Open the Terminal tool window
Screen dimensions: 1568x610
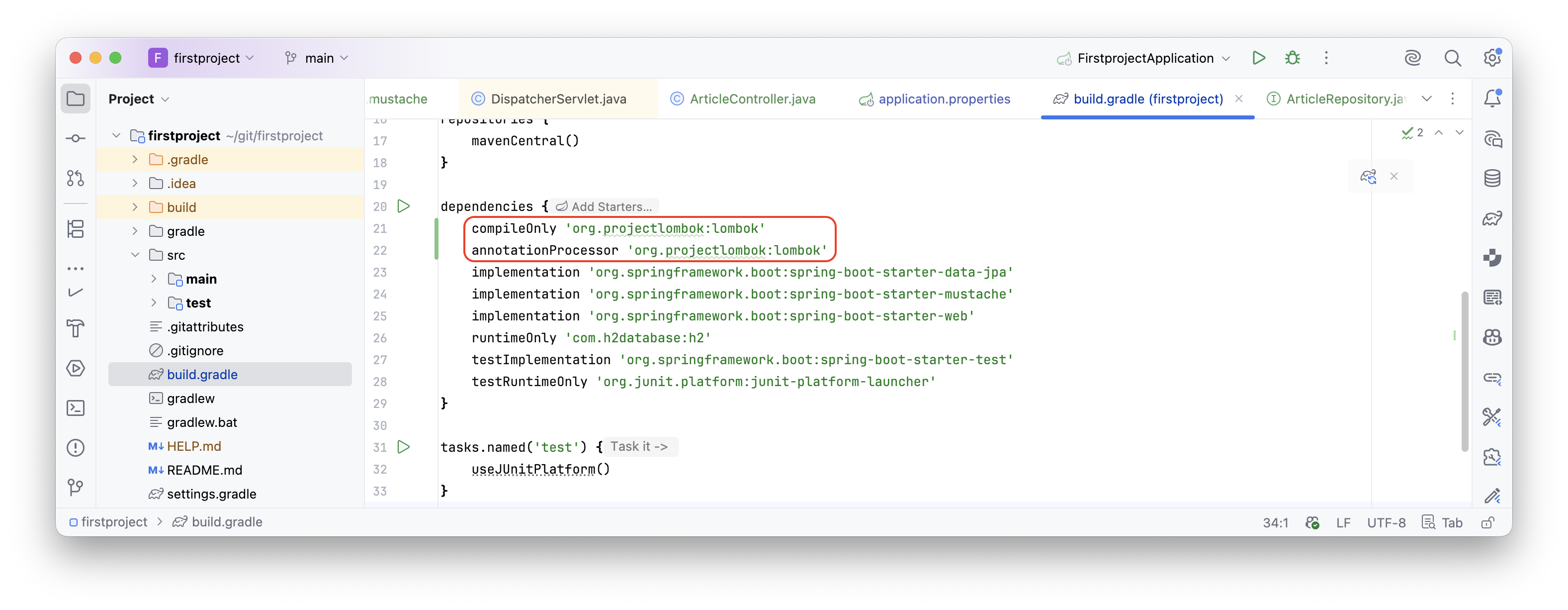76,407
